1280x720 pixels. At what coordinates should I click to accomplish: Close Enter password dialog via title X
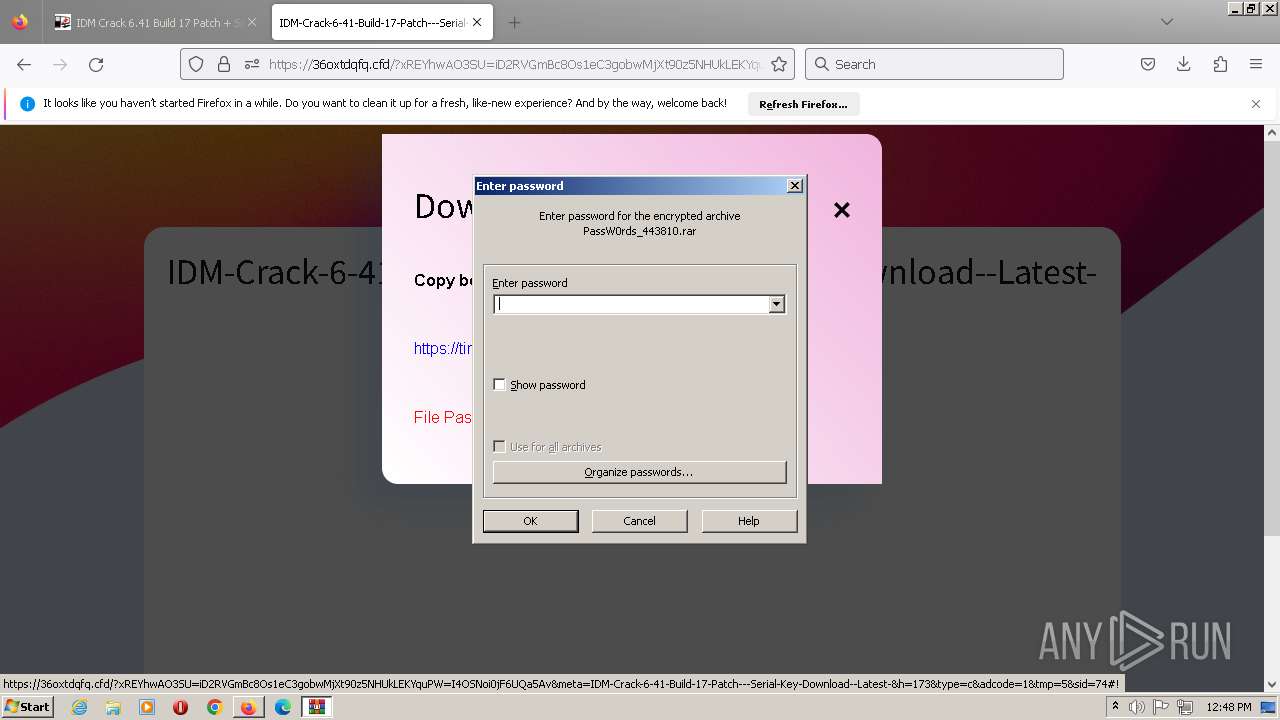[795, 186]
